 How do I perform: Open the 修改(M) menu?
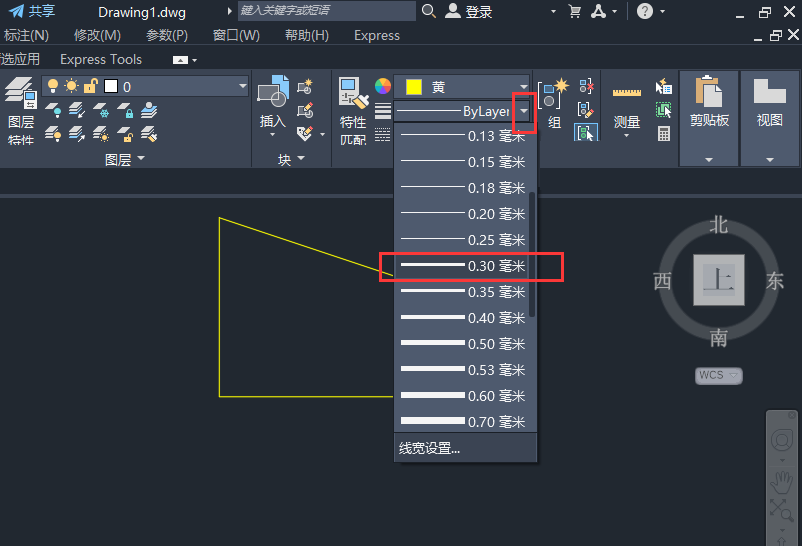(97, 35)
